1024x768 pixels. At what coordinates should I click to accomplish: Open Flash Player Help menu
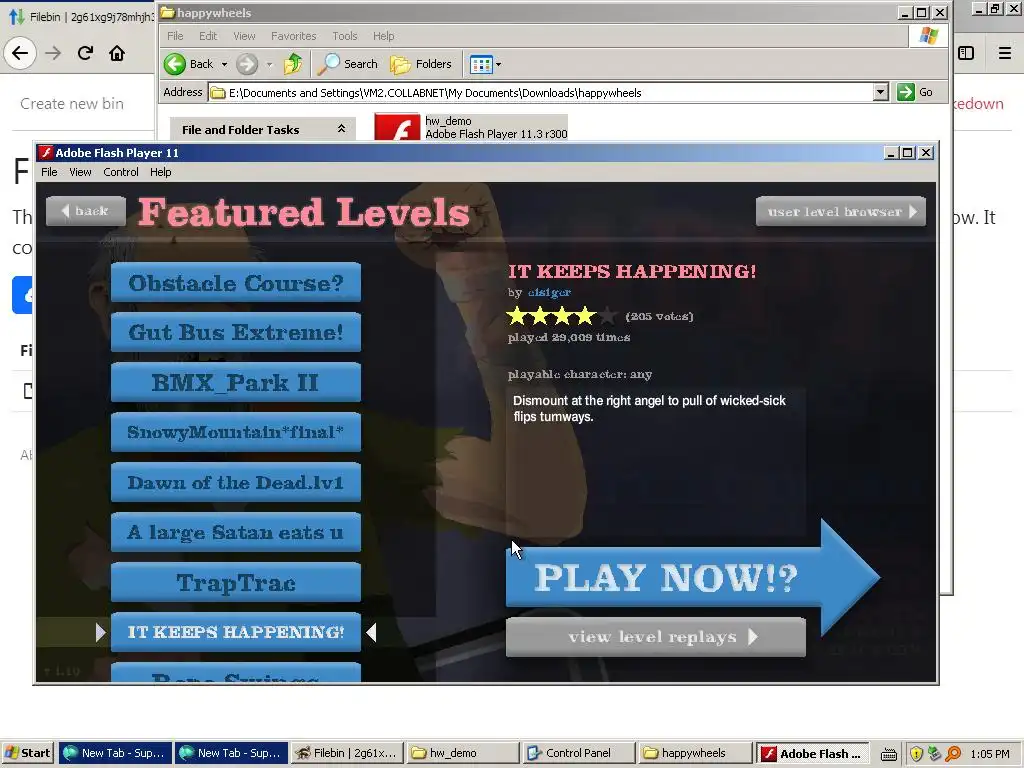click(161, 172)
